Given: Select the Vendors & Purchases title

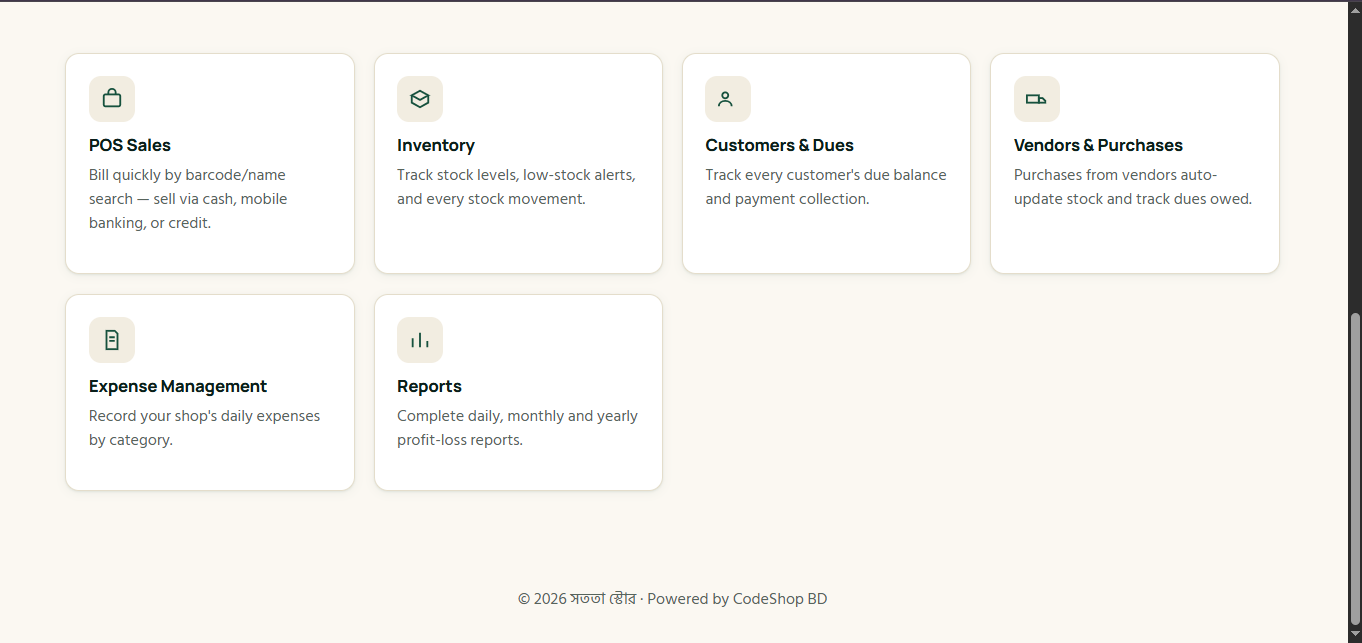Looking at the screenshot, I should [x=1098, y=145].
